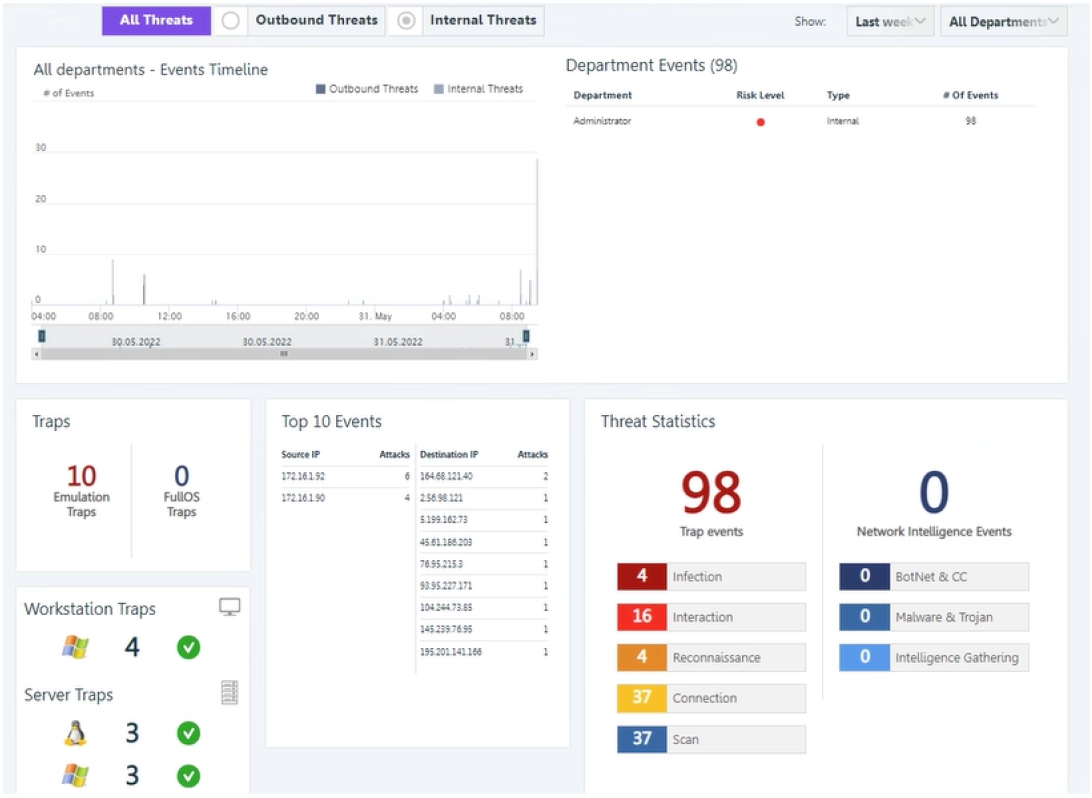Select source IP 172.16.1.92 row
The width and height of the screenshot is (1092, 798).
(303, 477)
